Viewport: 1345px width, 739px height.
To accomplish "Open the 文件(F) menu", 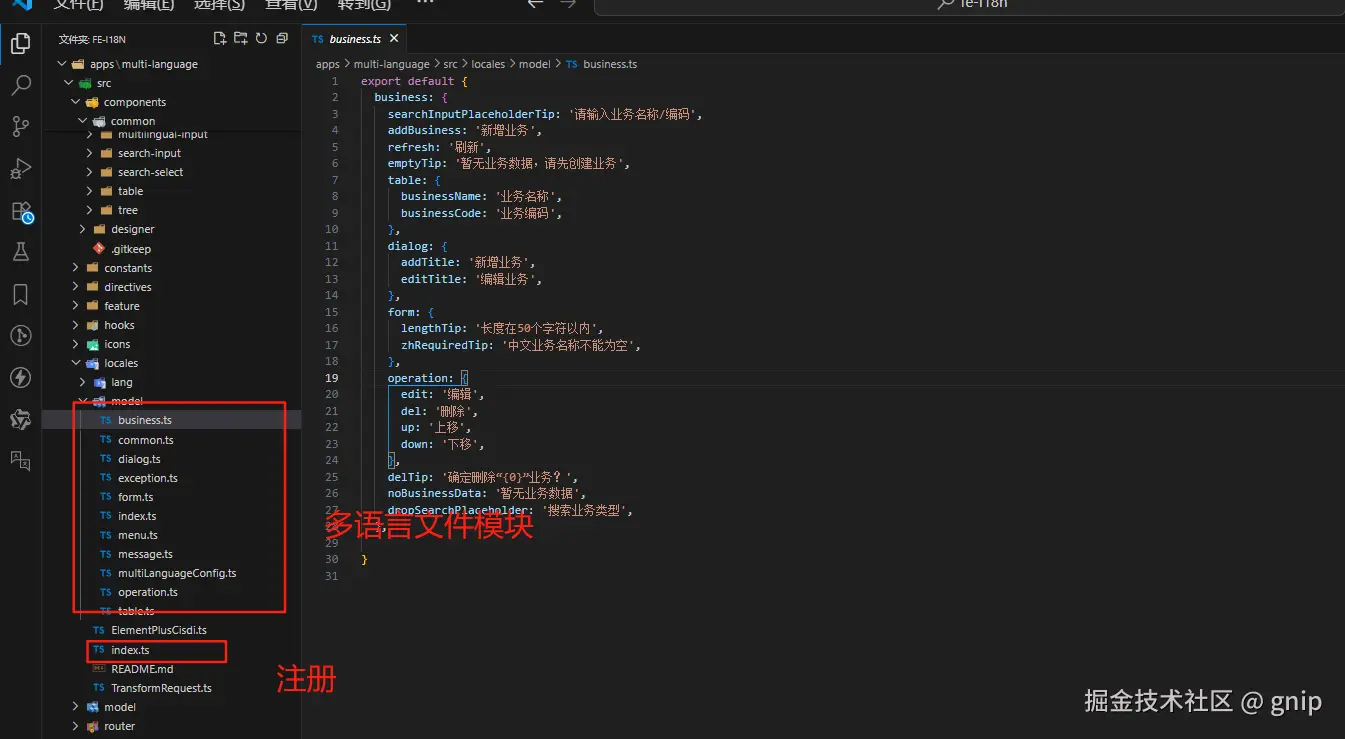I will [x=78, y=5].
